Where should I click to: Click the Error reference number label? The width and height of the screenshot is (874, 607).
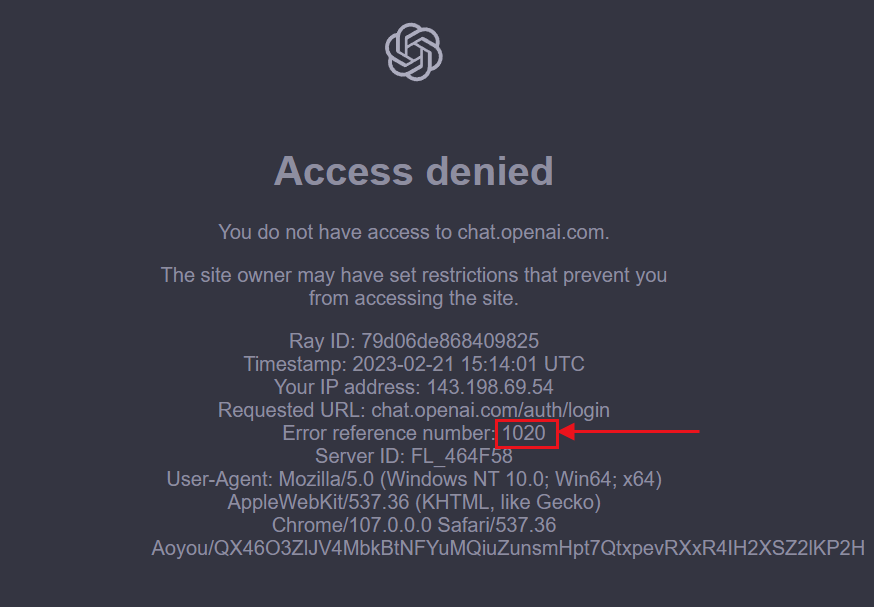pos(389,433)
